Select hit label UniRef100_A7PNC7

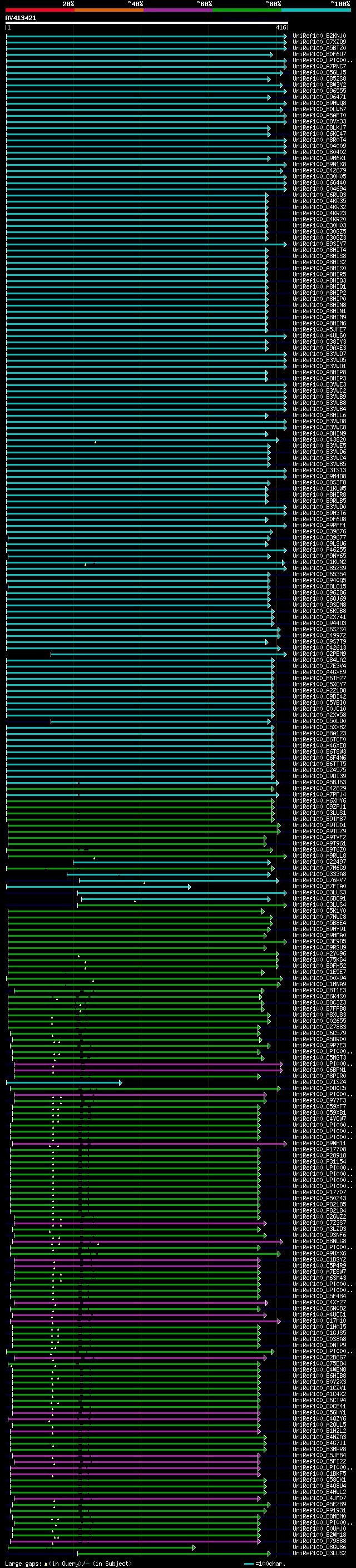(x=319, y=66)
